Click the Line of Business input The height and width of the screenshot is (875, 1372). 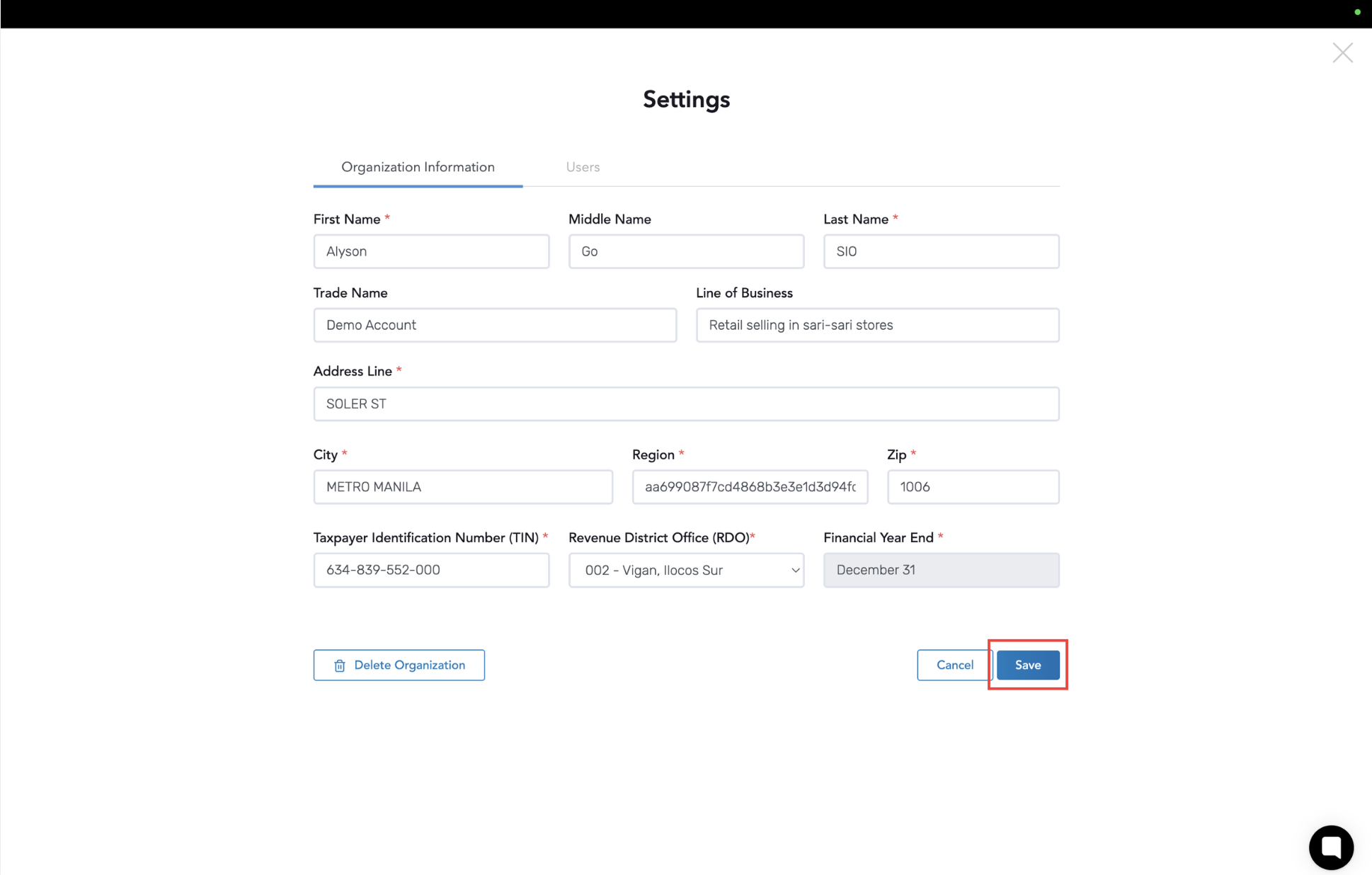(x=877, y=326)
